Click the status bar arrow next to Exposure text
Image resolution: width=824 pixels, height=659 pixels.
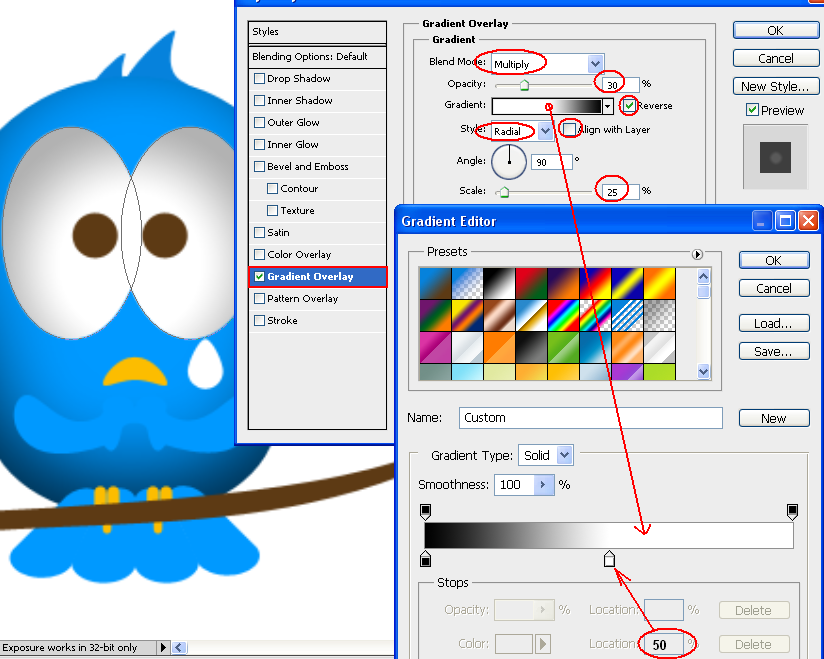point(163,647)
